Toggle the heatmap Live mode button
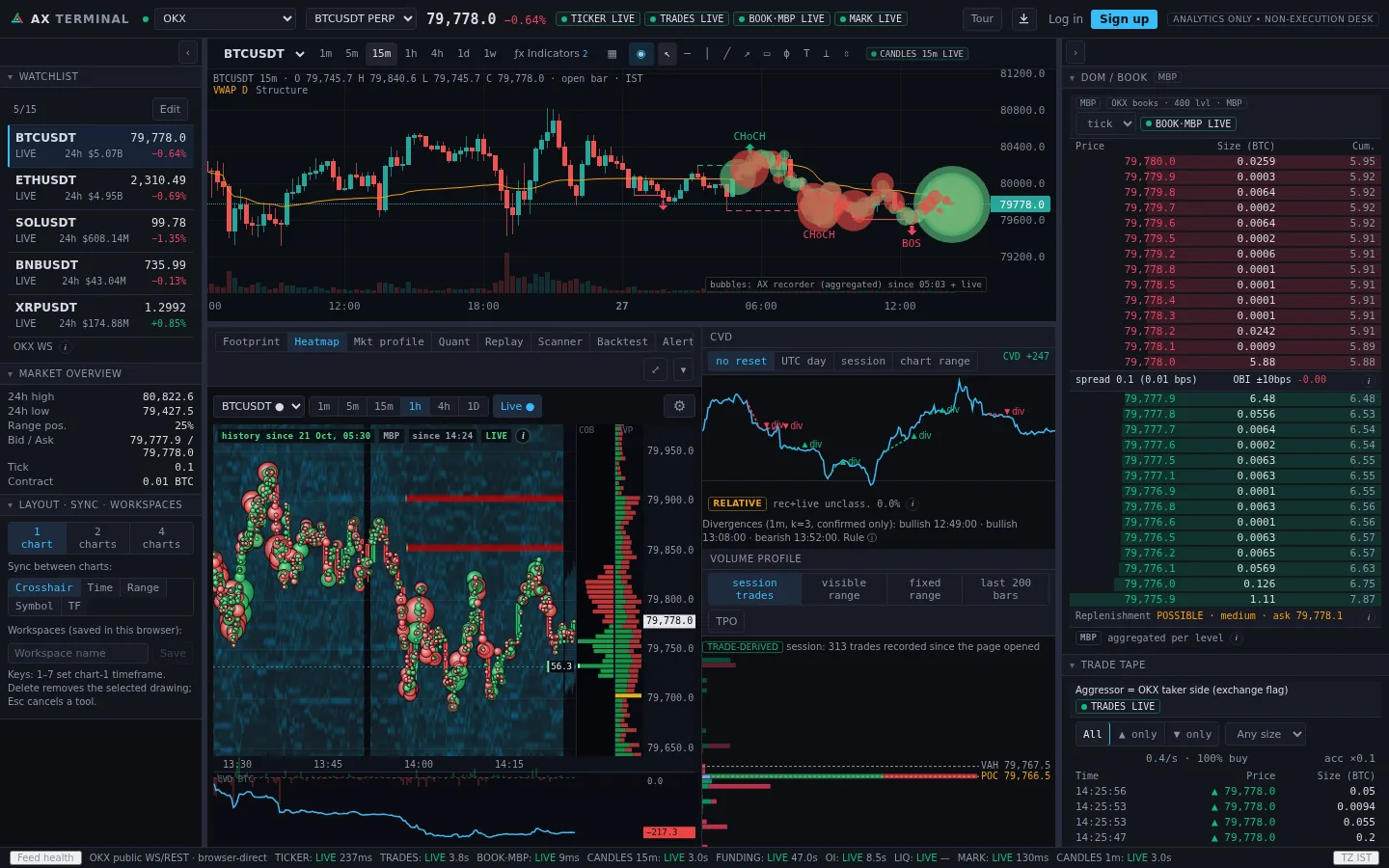 coord(517,406)
